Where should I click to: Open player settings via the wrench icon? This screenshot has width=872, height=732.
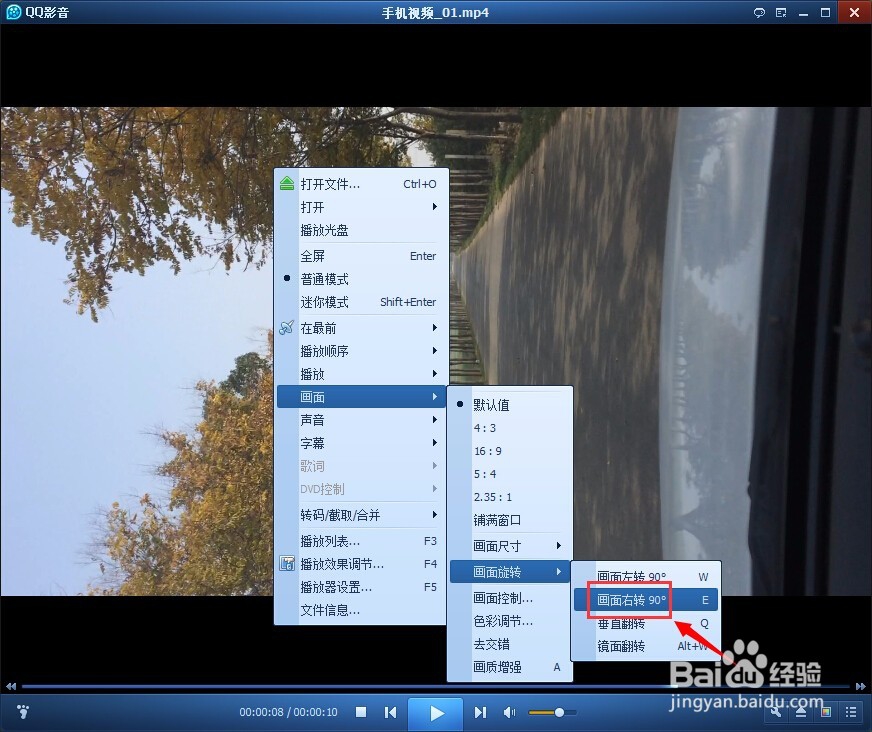point(775,712)
